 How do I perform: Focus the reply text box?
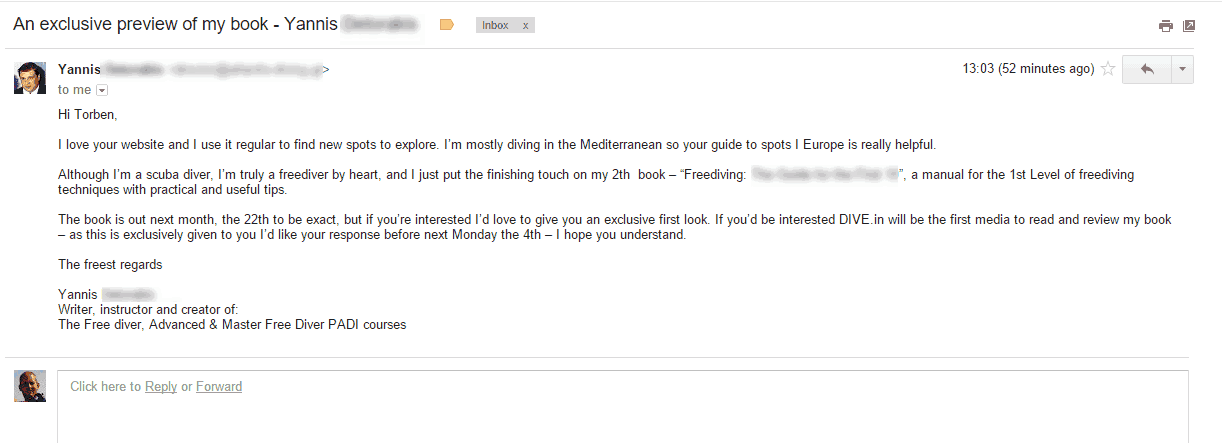pos(623,407)
